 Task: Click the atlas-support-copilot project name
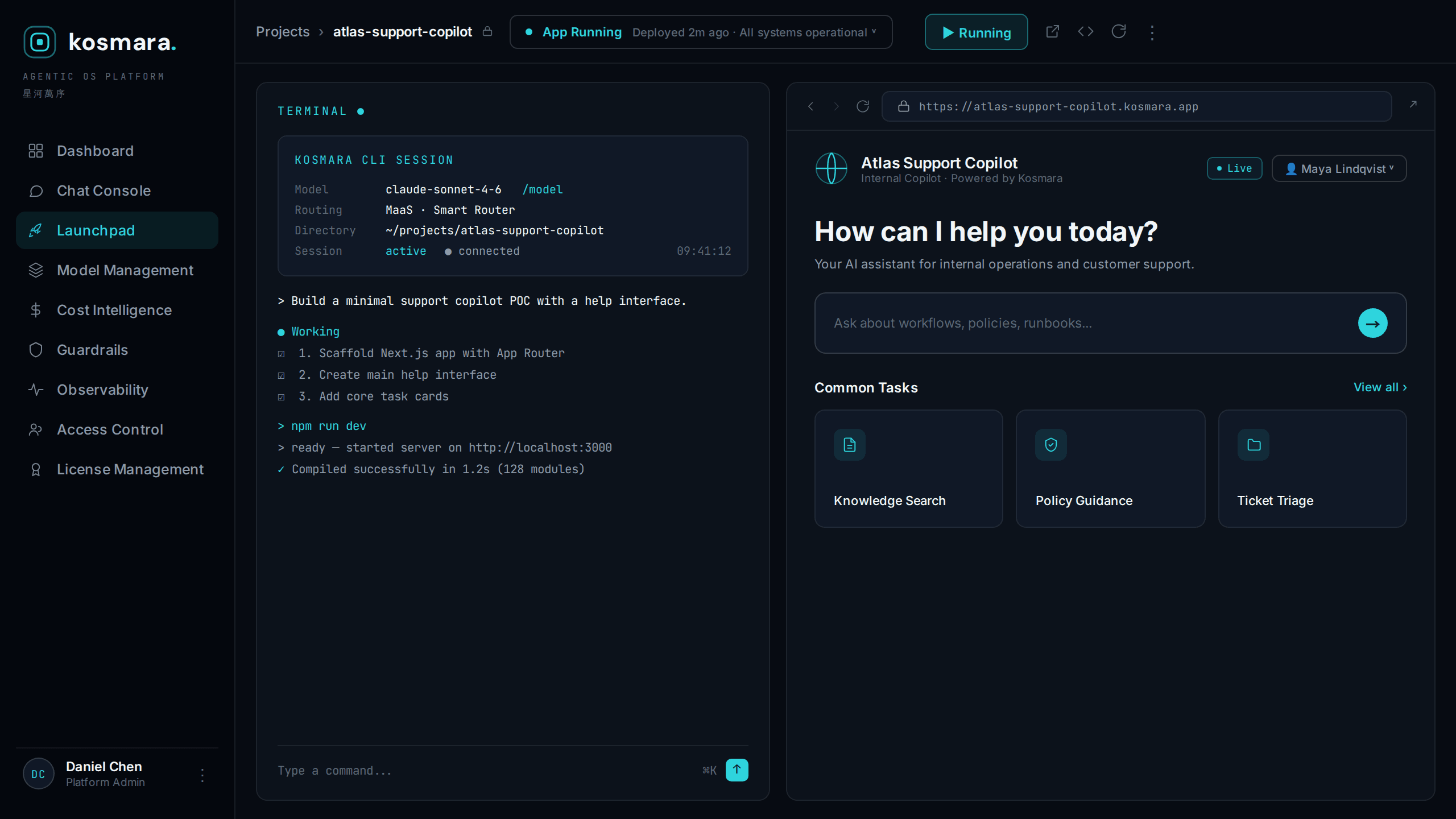point(403,32)
